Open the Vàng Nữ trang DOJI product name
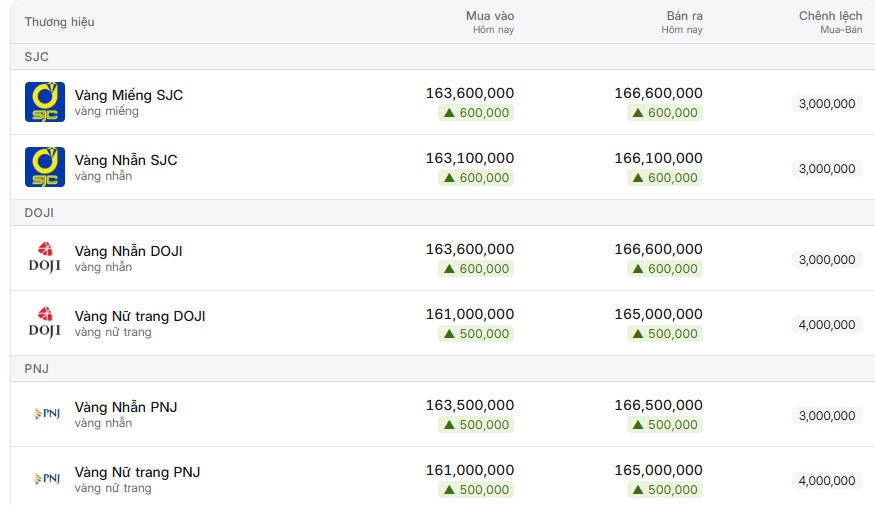This screenshot has height=505, width=875. click(x=140, y=316)
